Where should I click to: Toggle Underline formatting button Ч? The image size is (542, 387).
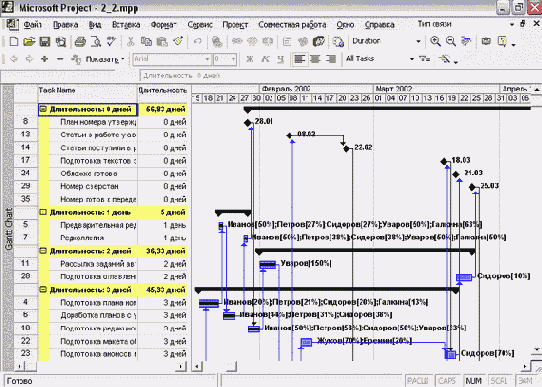281,59
